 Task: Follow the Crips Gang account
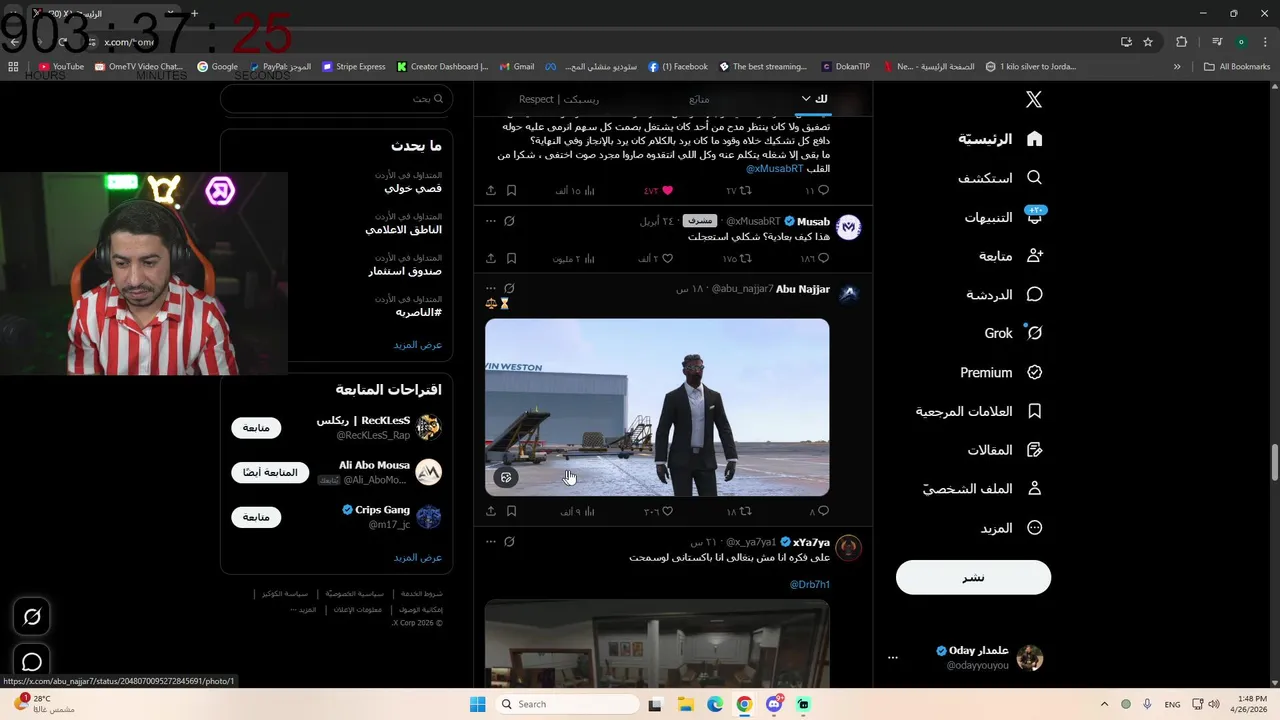point(256,517)
